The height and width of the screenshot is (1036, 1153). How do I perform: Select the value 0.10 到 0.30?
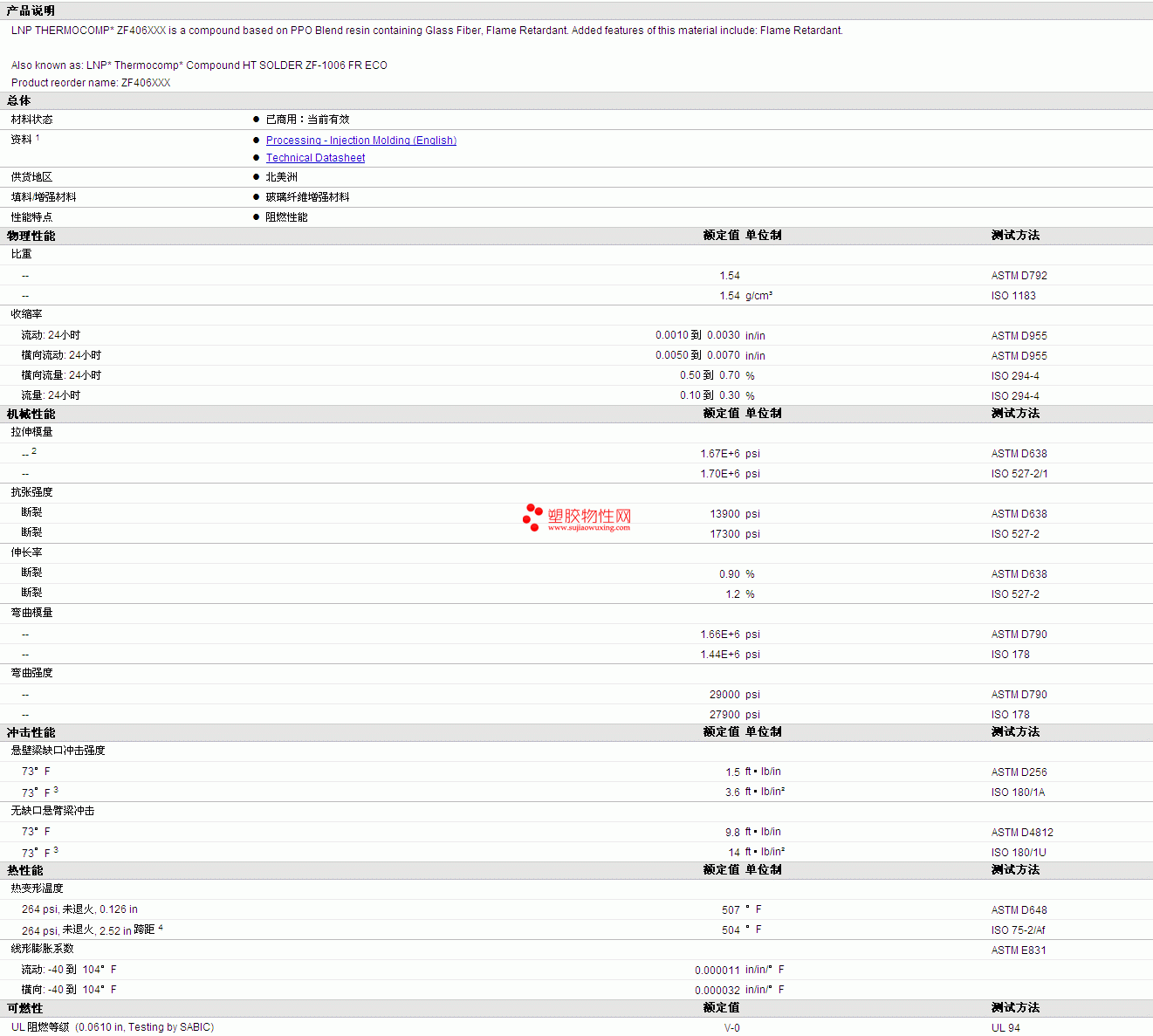coord(710,395)
